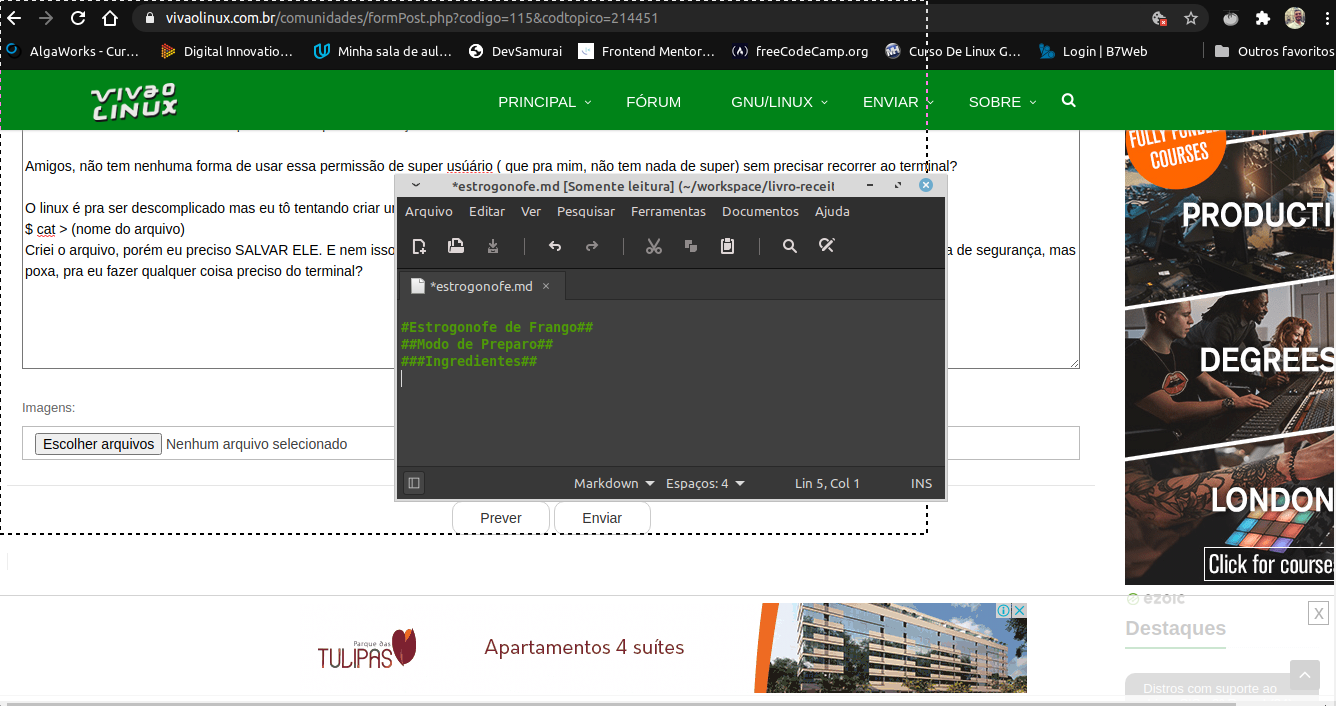
Task: Expand the Espaços: 4 tab width dropdown
Action: click(705, 483)
